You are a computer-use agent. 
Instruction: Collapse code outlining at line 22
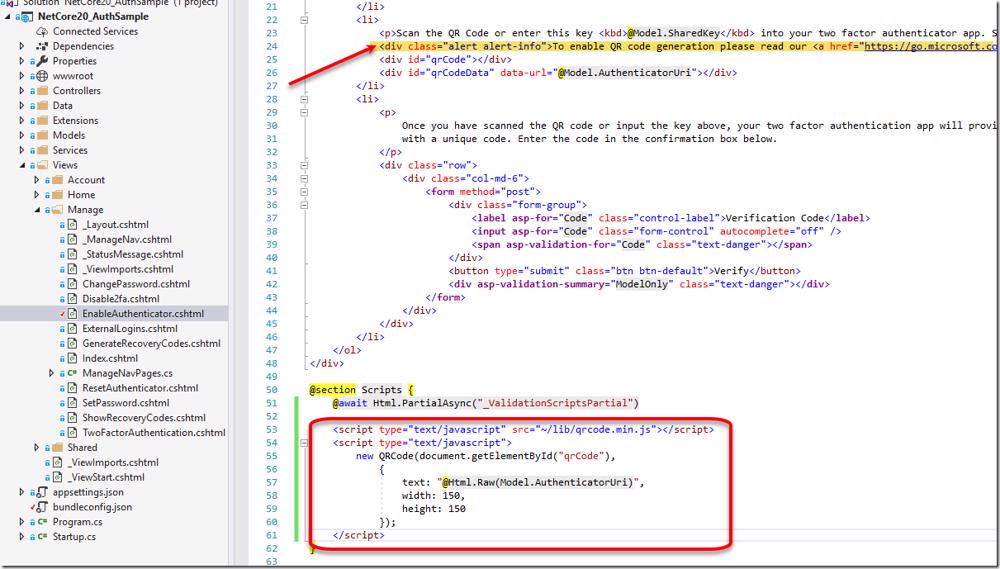(304, 20)
